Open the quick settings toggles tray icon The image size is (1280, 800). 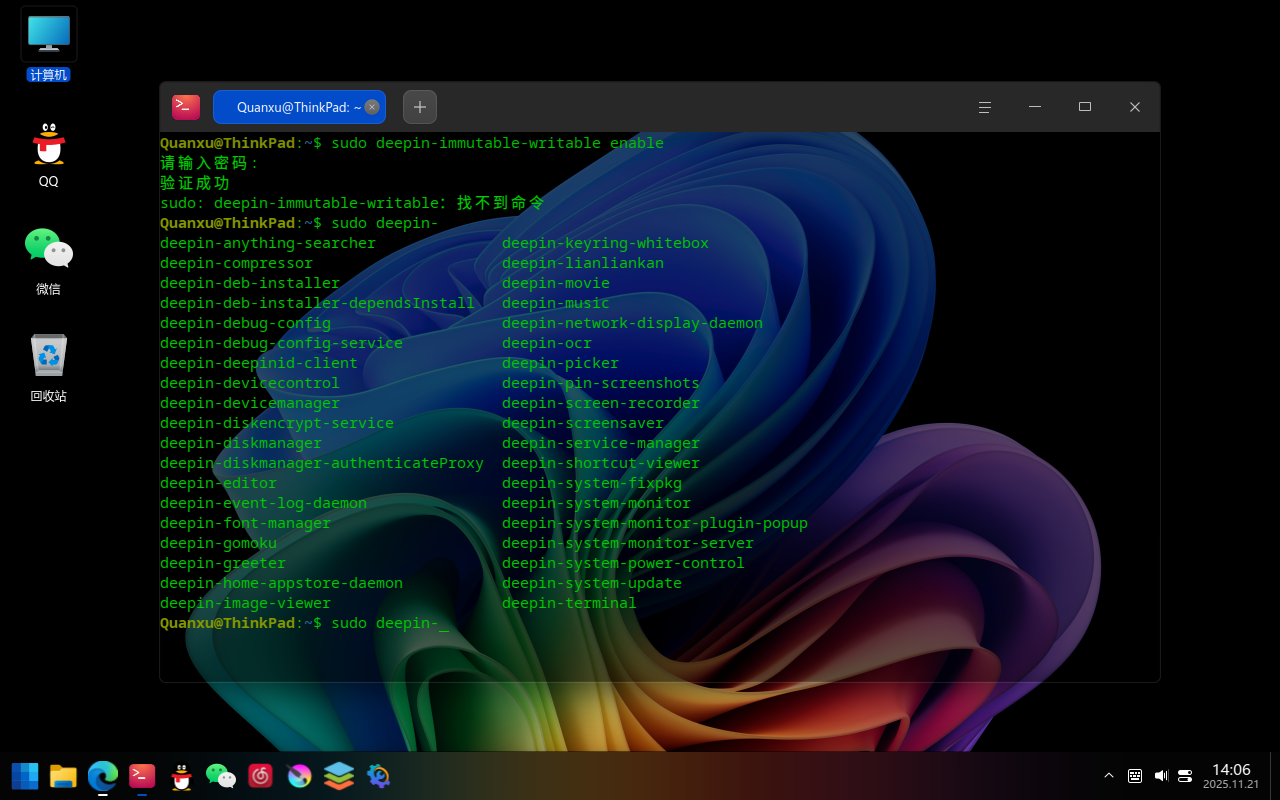click(x=1185, y=776)
